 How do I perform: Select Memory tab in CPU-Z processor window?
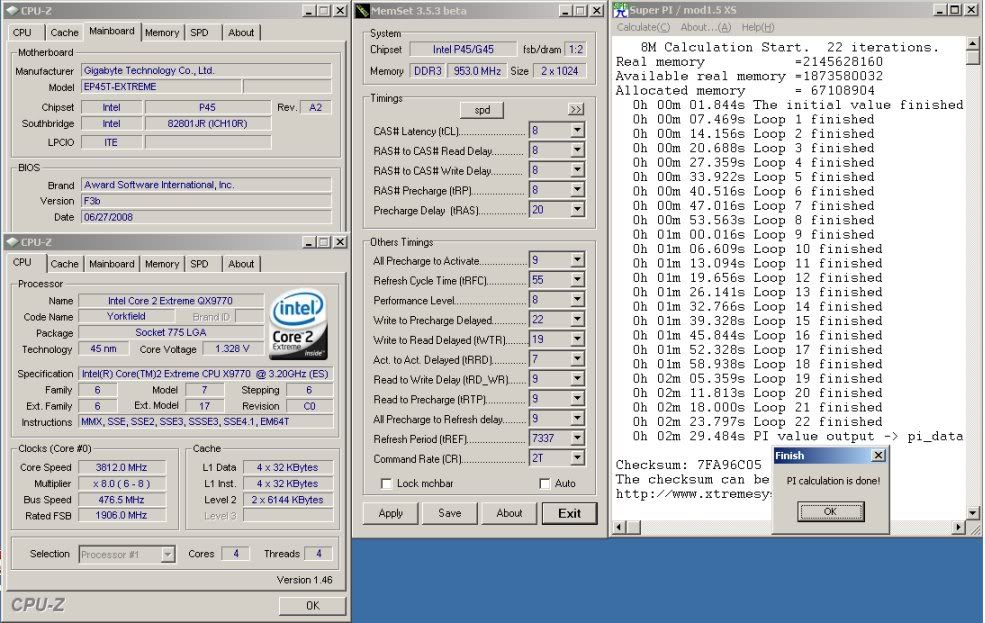click(x=162, y=264)
